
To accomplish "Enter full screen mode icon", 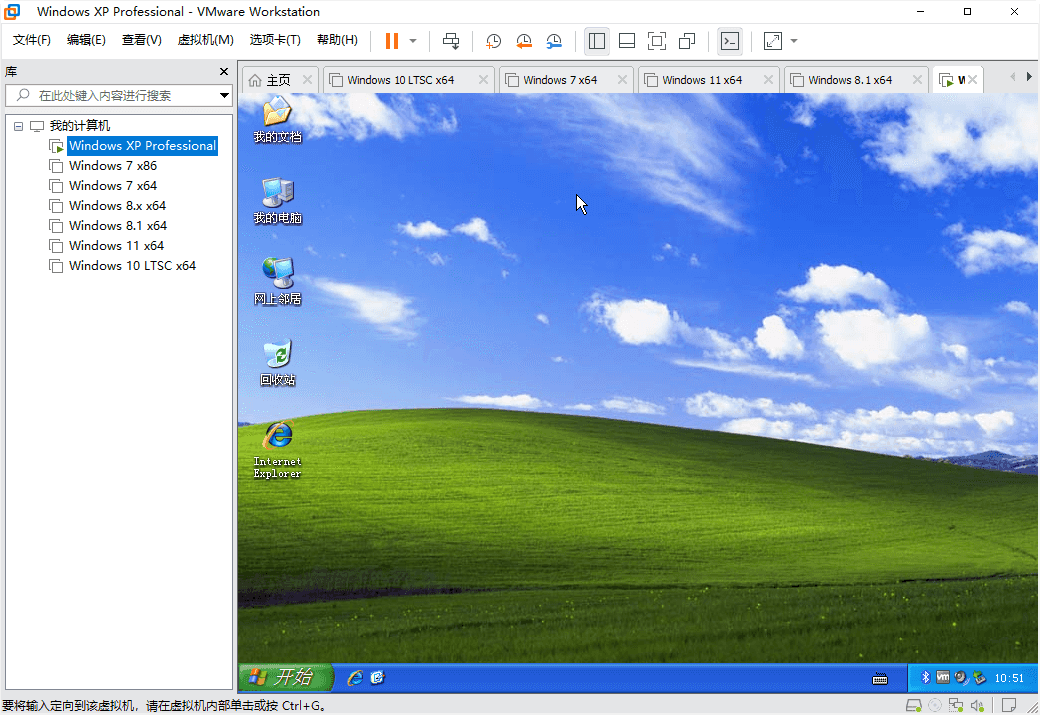I will coord(657,41).
